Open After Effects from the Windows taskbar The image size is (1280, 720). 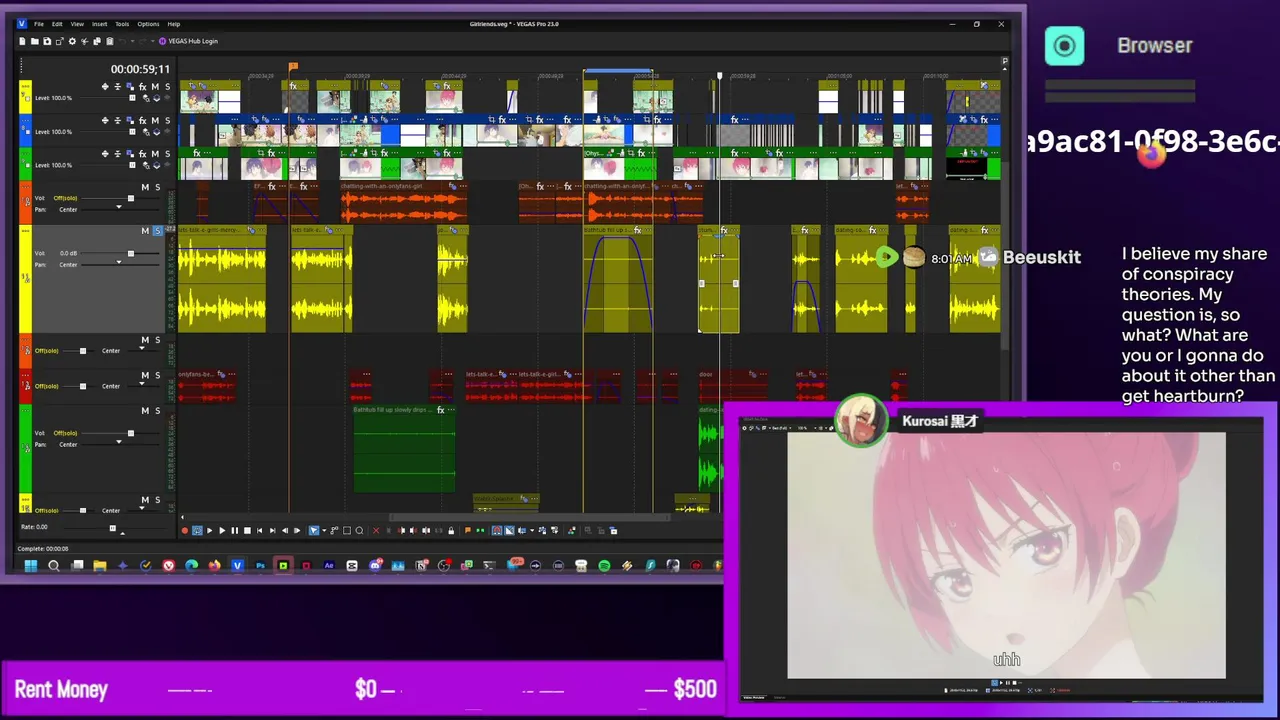[x=328, y=566]
